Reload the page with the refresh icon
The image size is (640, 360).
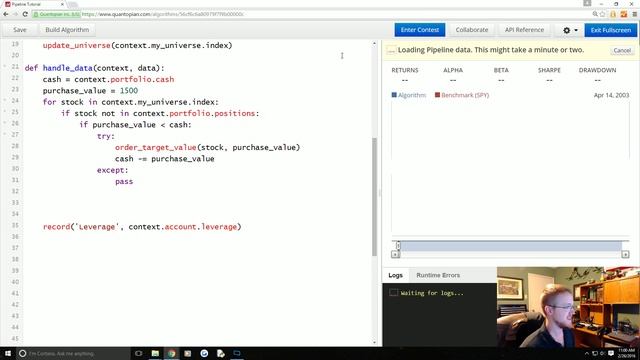click(x=25, y=14)
